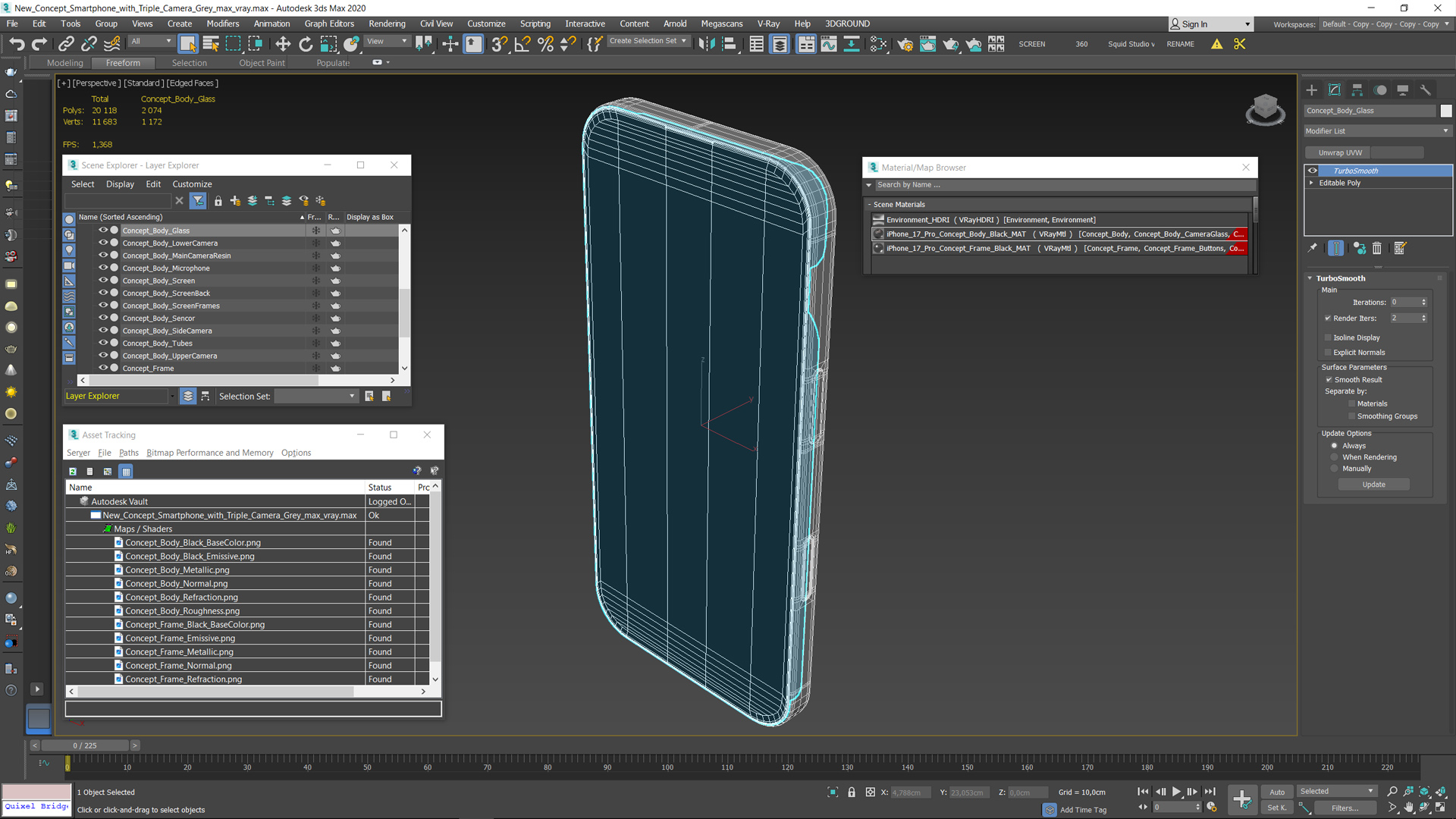Toggle the Render Iters checkbox

tap(1328, 318)
